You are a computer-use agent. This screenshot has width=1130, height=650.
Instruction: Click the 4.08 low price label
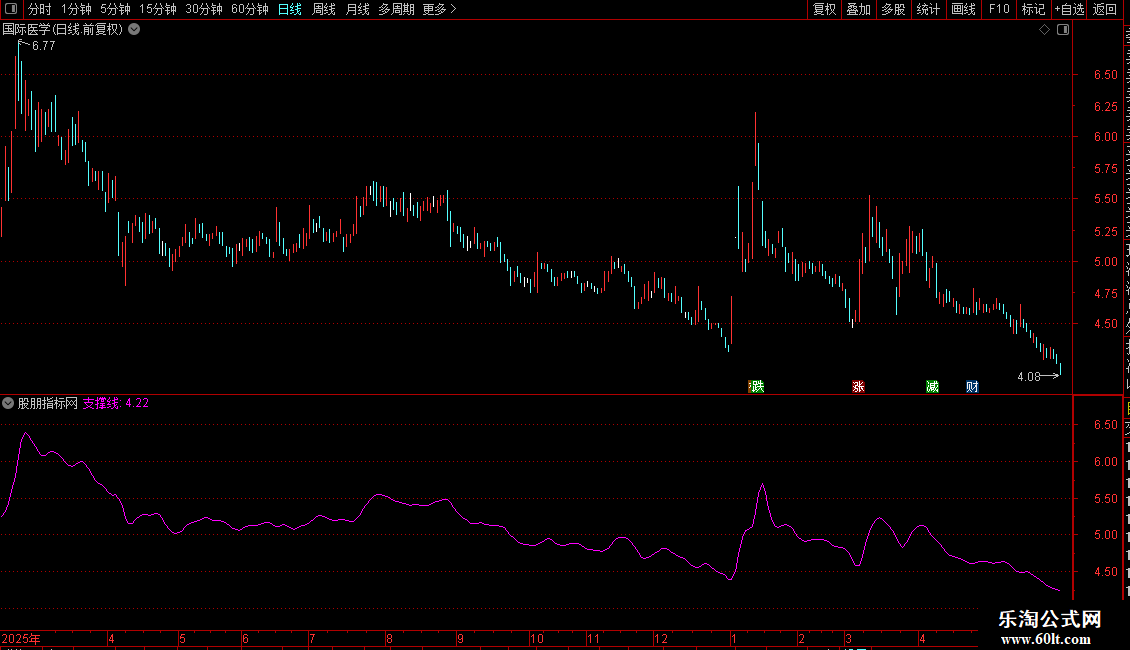(x=1029, y=376)
